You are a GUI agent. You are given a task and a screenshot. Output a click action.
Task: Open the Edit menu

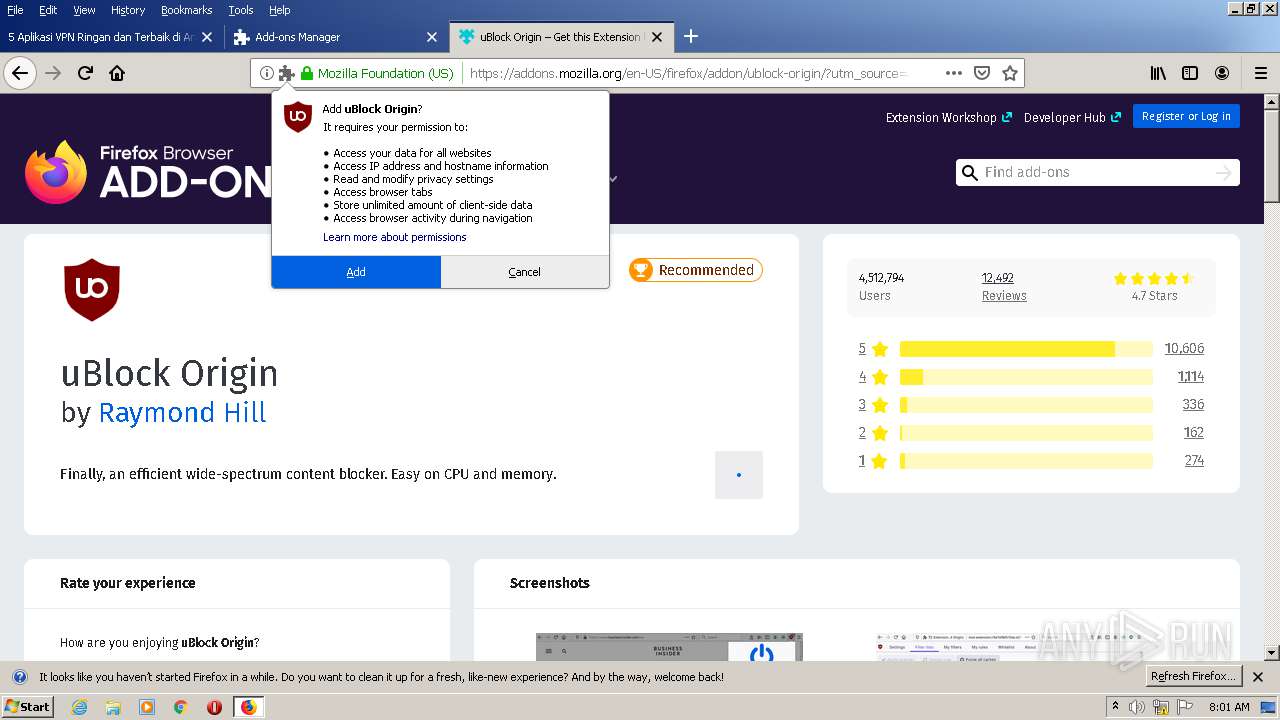pos(48,10)
